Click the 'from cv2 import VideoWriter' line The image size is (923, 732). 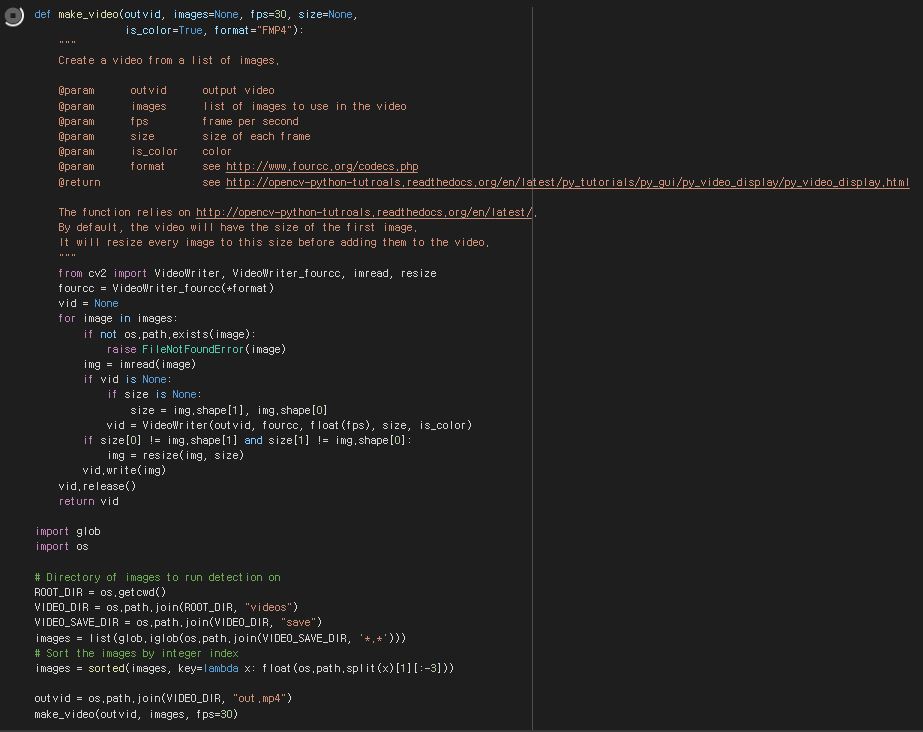click(x=247, y=273)
